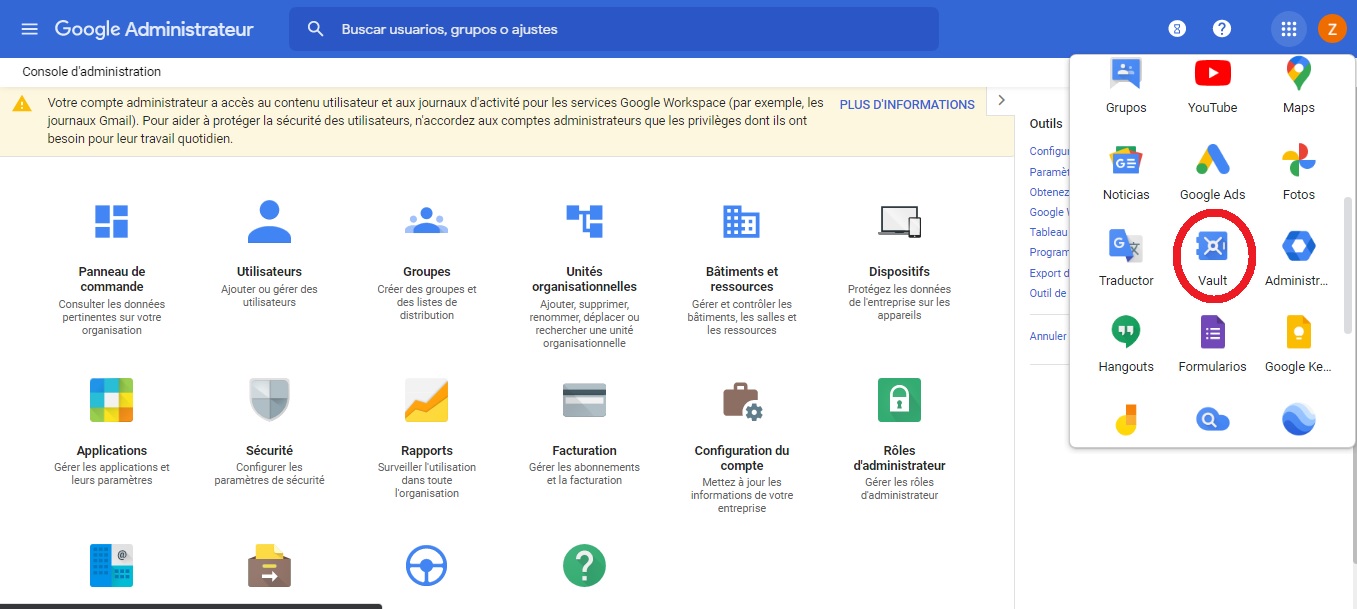Launch the Jamboard icon in apps panel
1357x609 pixels.
[x=1126, y=419]
